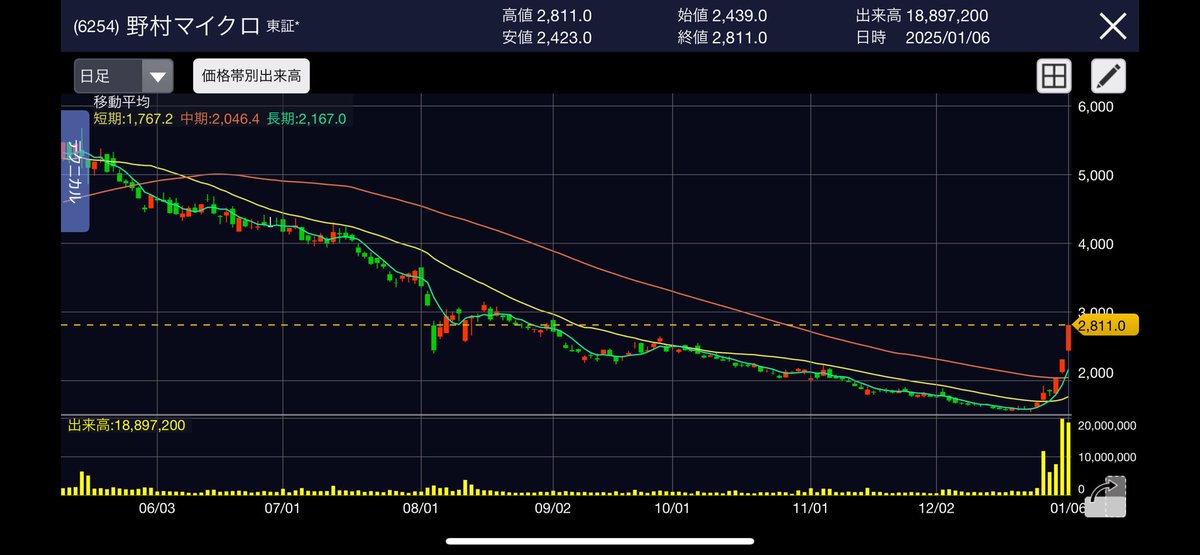Tap the stock code (6254)
This screenshot has height=555, width=1200.
pos(97,27)
